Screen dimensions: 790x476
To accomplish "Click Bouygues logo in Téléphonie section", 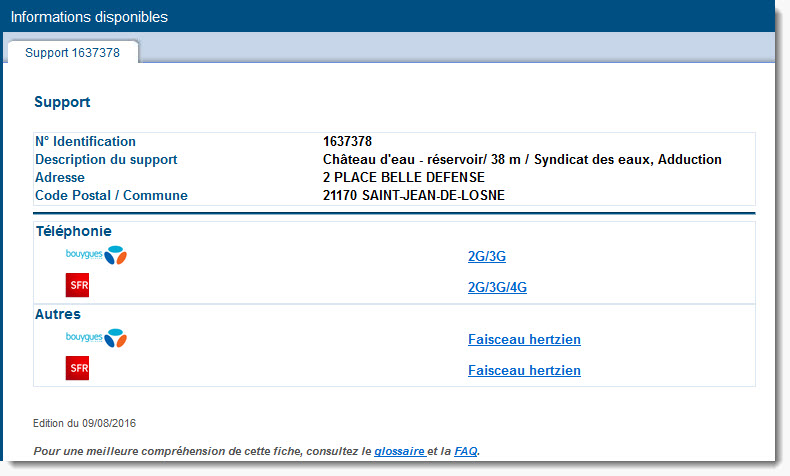I will coord(96,255).
